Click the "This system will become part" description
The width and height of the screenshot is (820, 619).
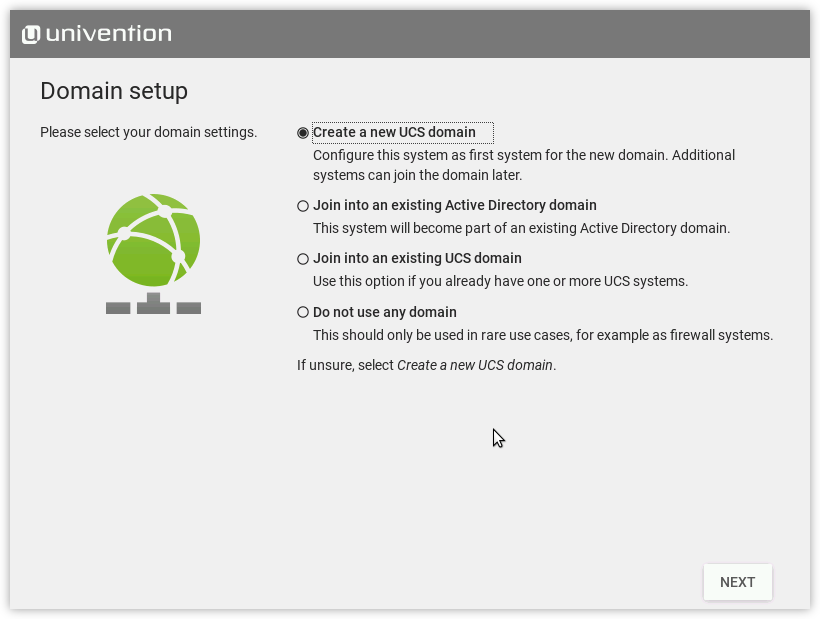521,228
